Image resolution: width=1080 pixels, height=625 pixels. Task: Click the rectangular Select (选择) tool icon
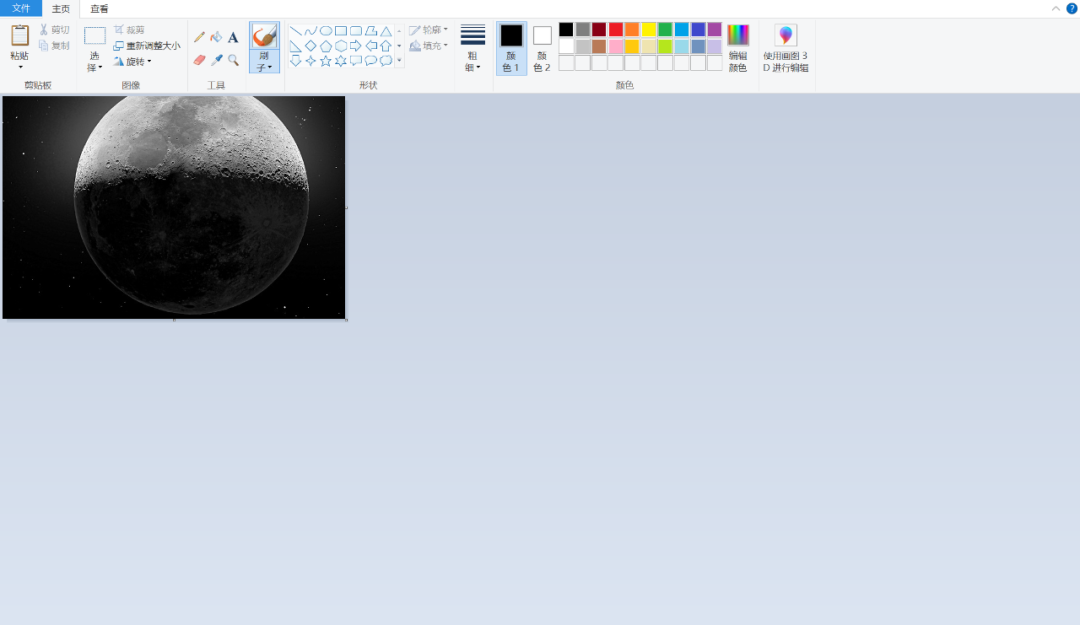94,36
